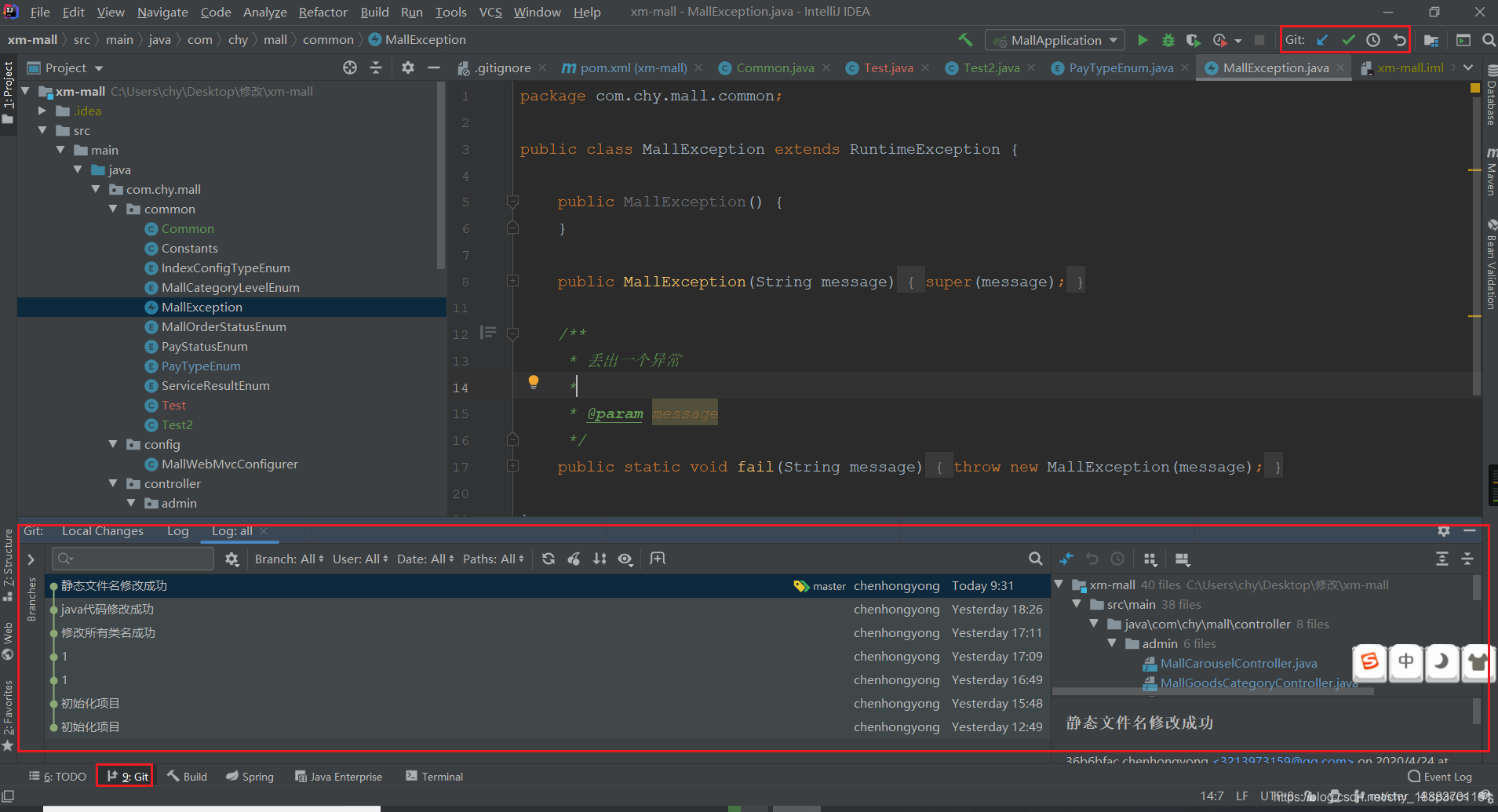This screenshot has height=812, width=1498.
Task: Open the Paths: All filter
Action: pyautogui.click(x=493, y=559)
